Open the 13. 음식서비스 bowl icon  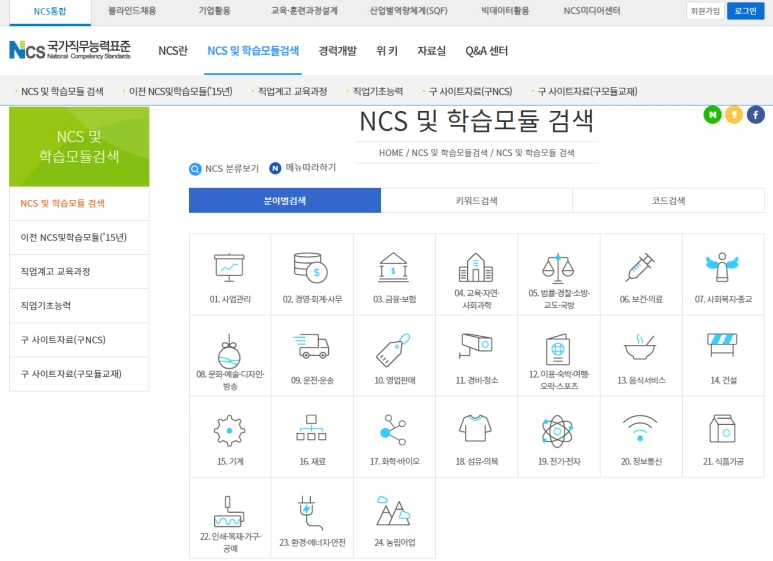tap(640, 348)
